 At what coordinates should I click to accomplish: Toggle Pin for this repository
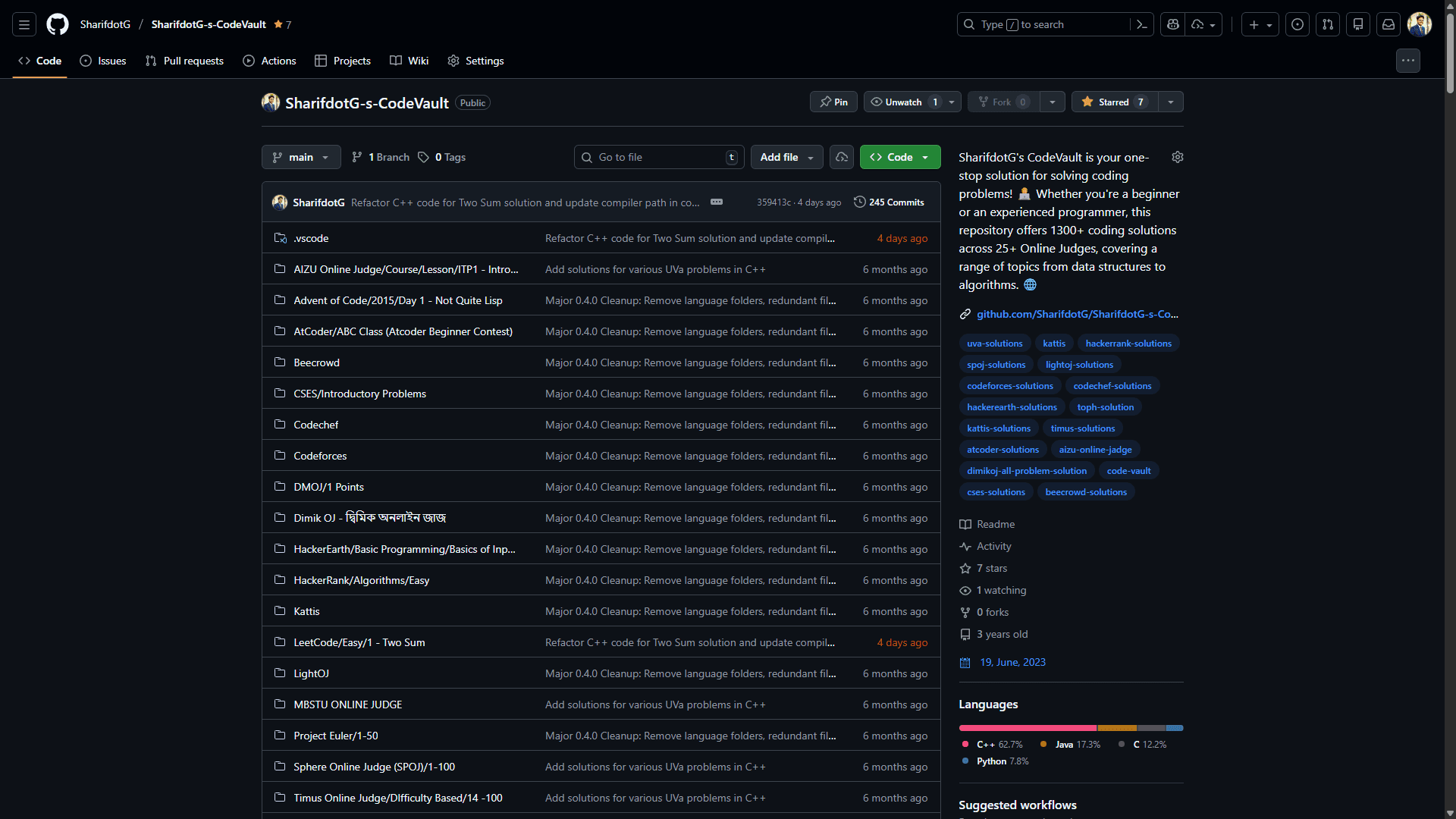coord(833,102)
